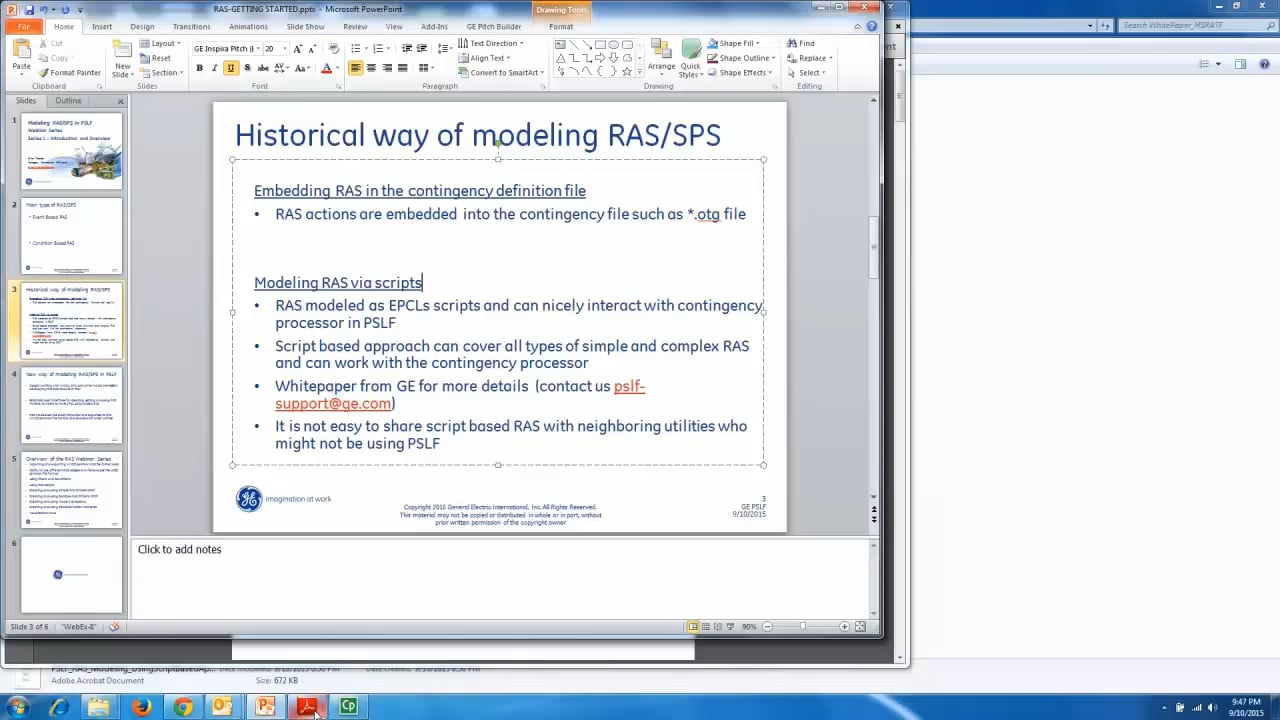Image resolution: width=1280 pixels, height=720 pixels.
Task: Fit slide to current window
Action: tap(861, 627)
